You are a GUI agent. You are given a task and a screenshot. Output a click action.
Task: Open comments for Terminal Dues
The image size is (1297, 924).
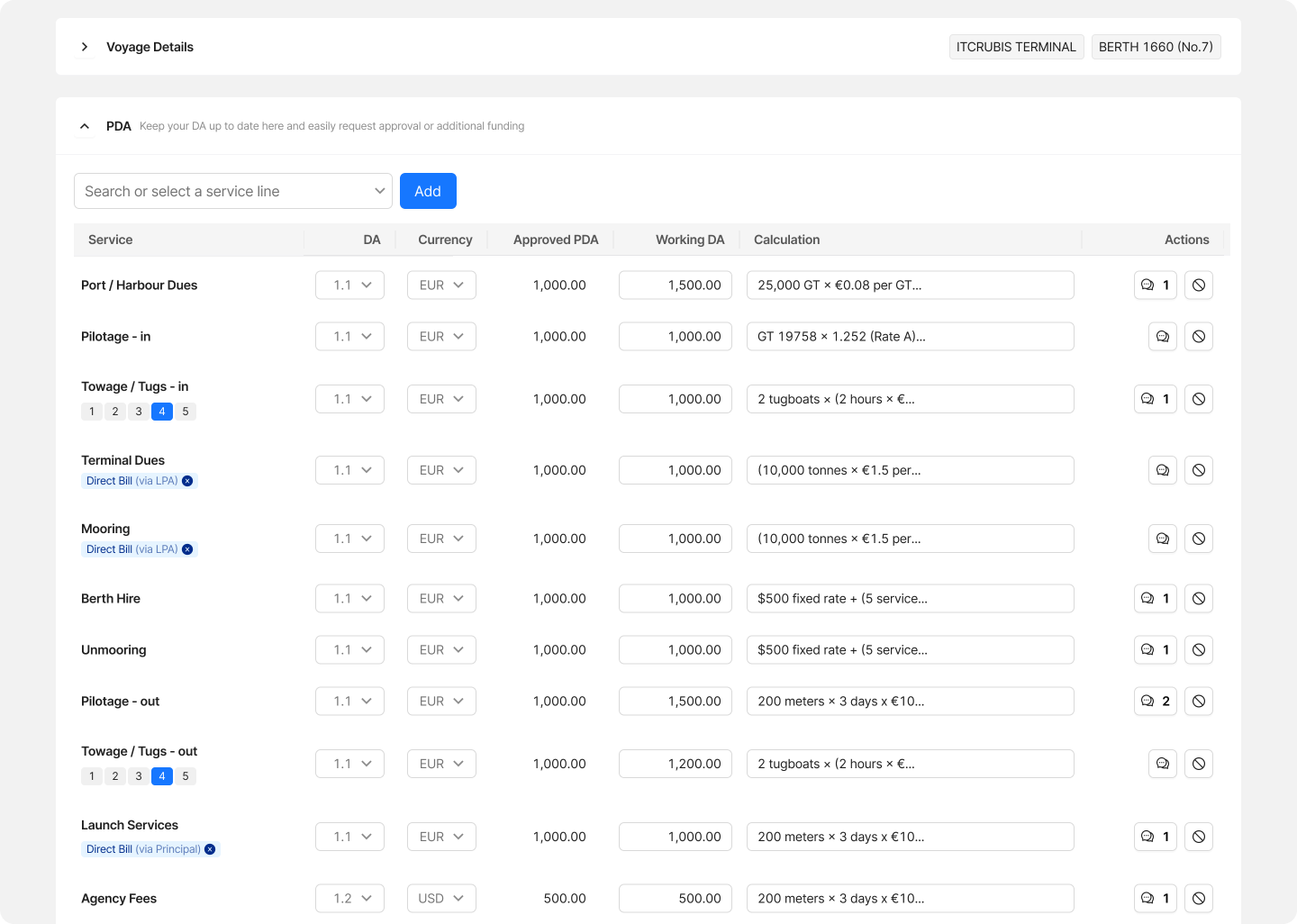tap(1163, 470)
